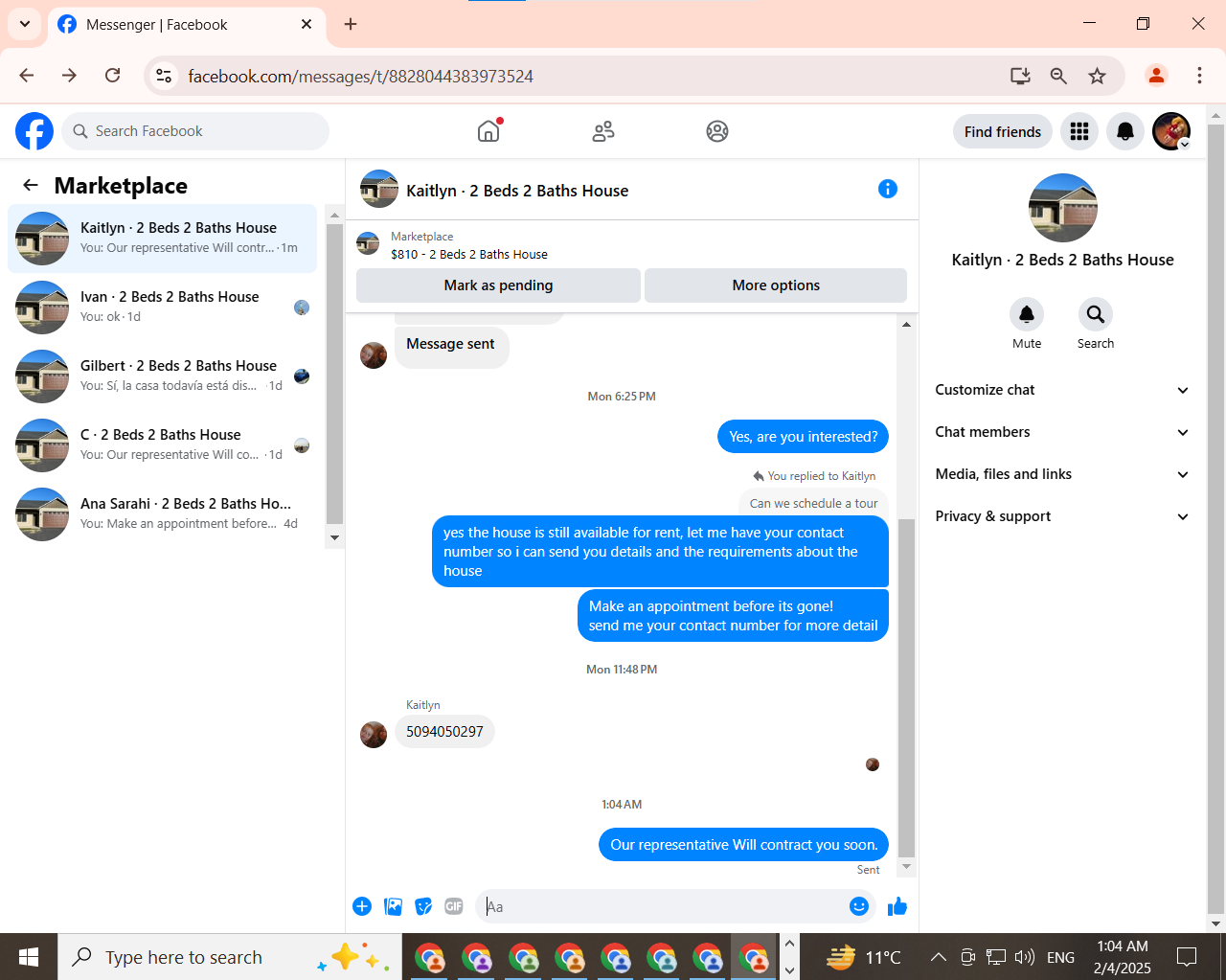This screenshot has height=980, width=1226.
Task: Expand Customize chat section
Action: (x=1062, y=390)
